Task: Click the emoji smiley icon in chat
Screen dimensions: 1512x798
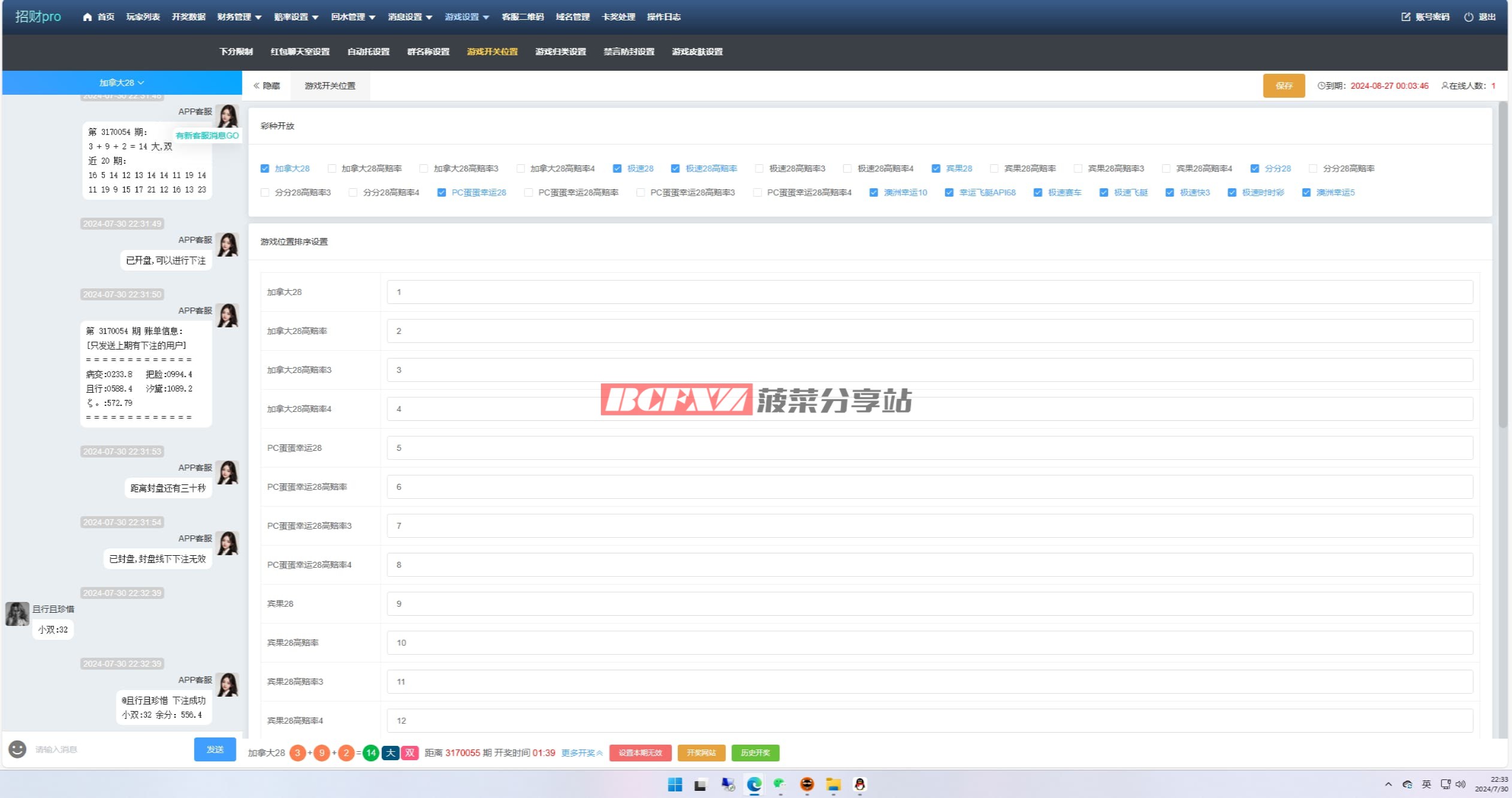Action: click(17, 749)
